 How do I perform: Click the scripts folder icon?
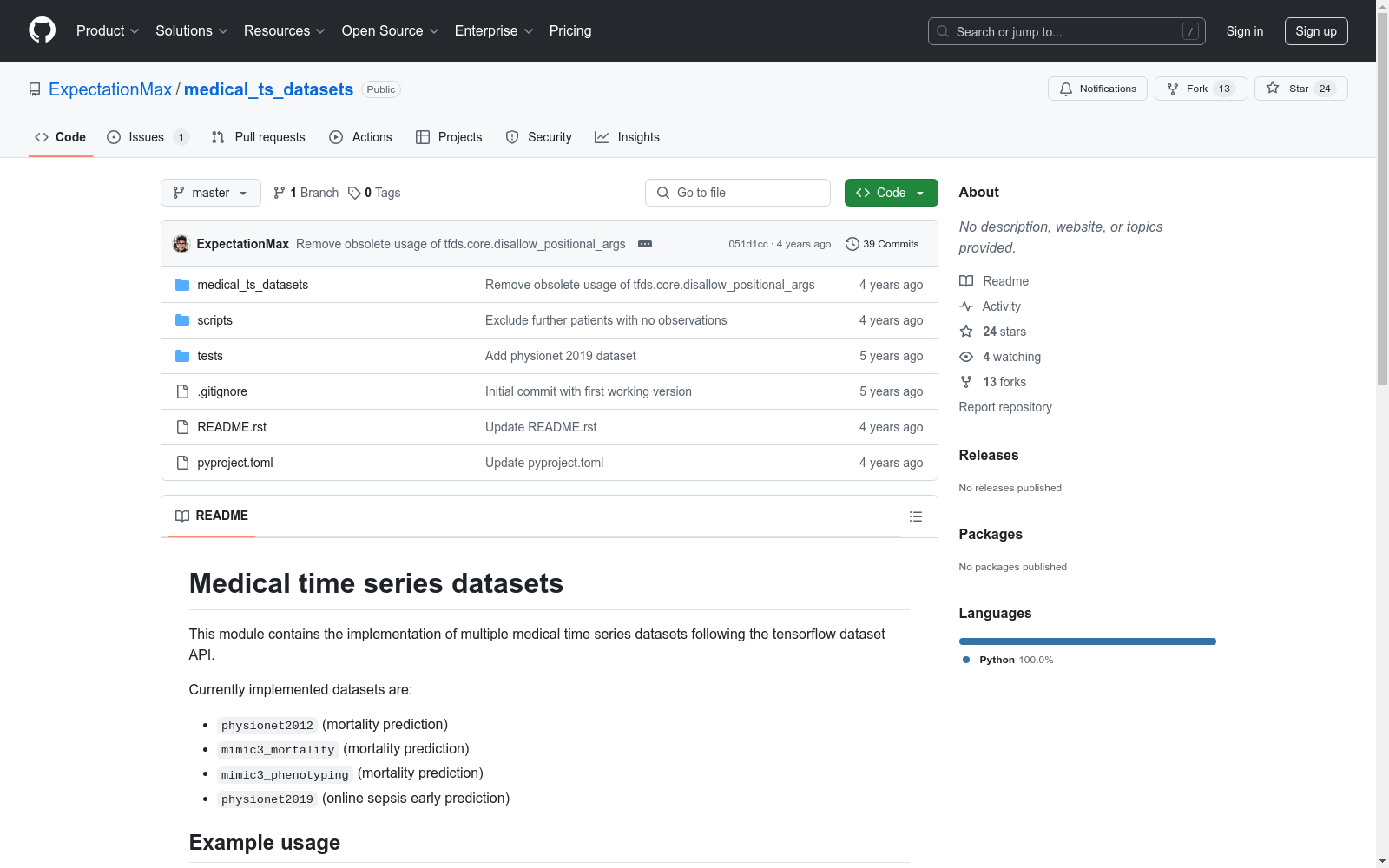click(182, 320)
